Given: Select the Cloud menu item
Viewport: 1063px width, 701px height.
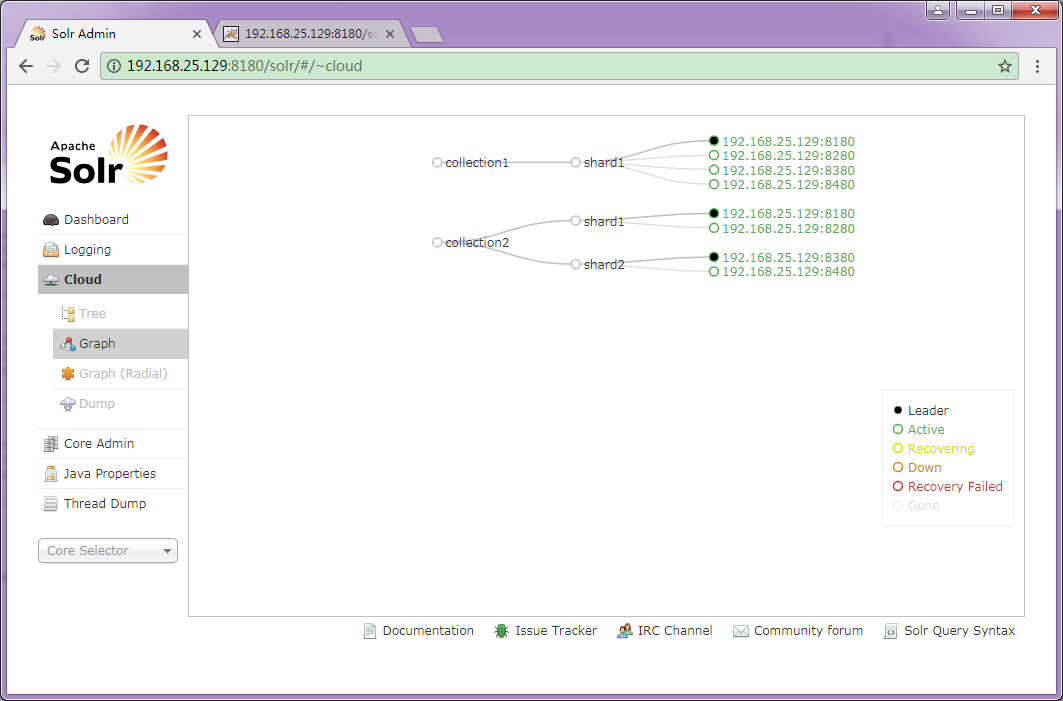Looking at the screenshot, I should click(x=113, y=279).
